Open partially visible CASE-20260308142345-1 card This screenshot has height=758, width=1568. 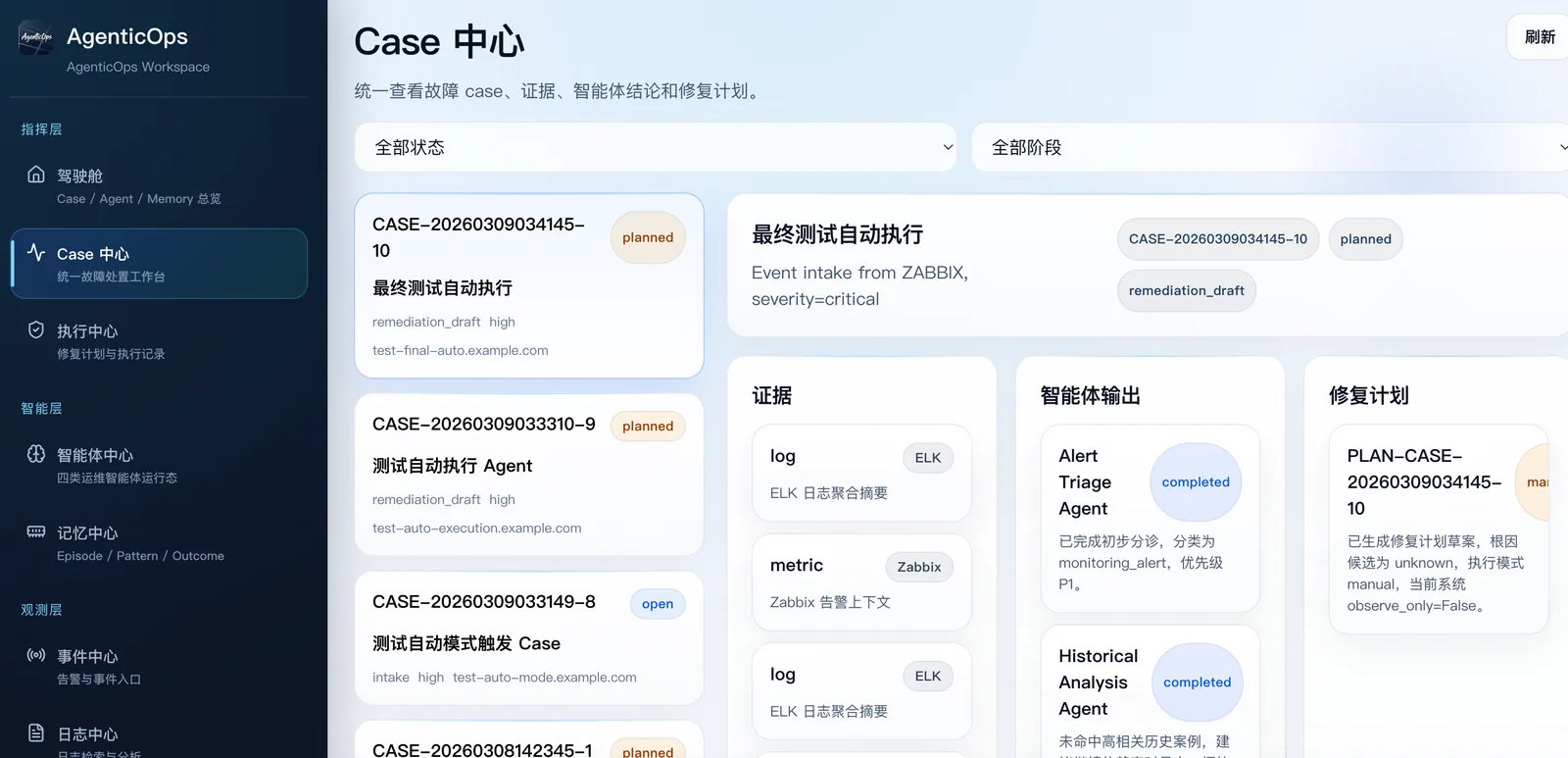point(529,740)
